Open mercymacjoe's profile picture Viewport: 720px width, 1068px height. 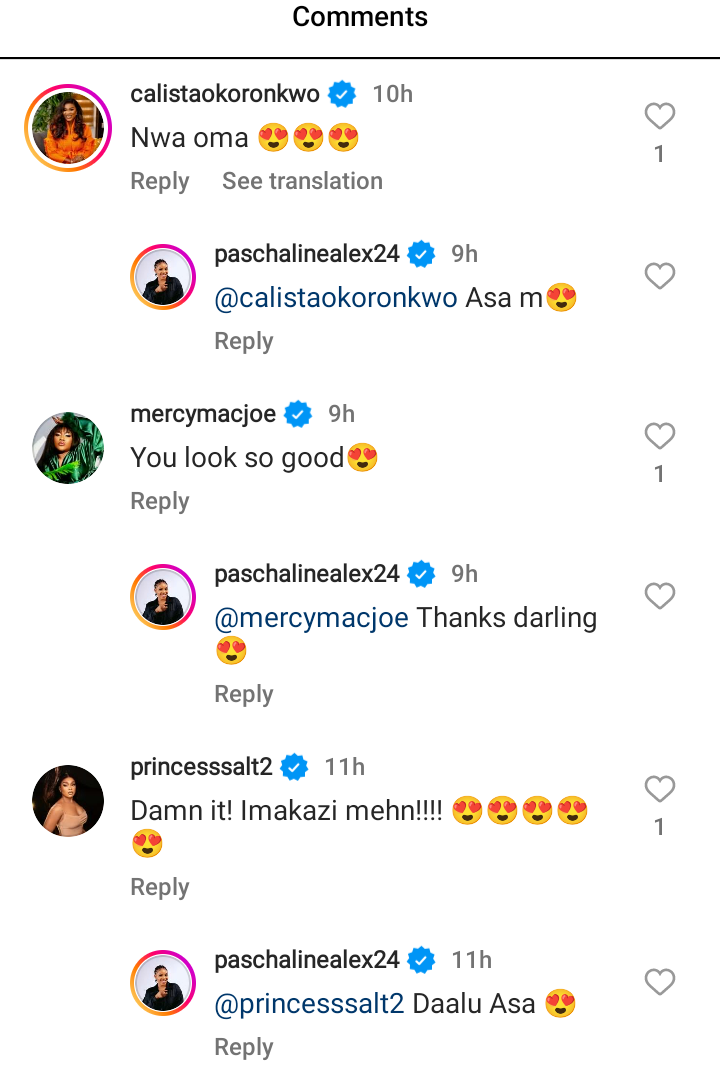pyautogui.click(x=68, y=448)
